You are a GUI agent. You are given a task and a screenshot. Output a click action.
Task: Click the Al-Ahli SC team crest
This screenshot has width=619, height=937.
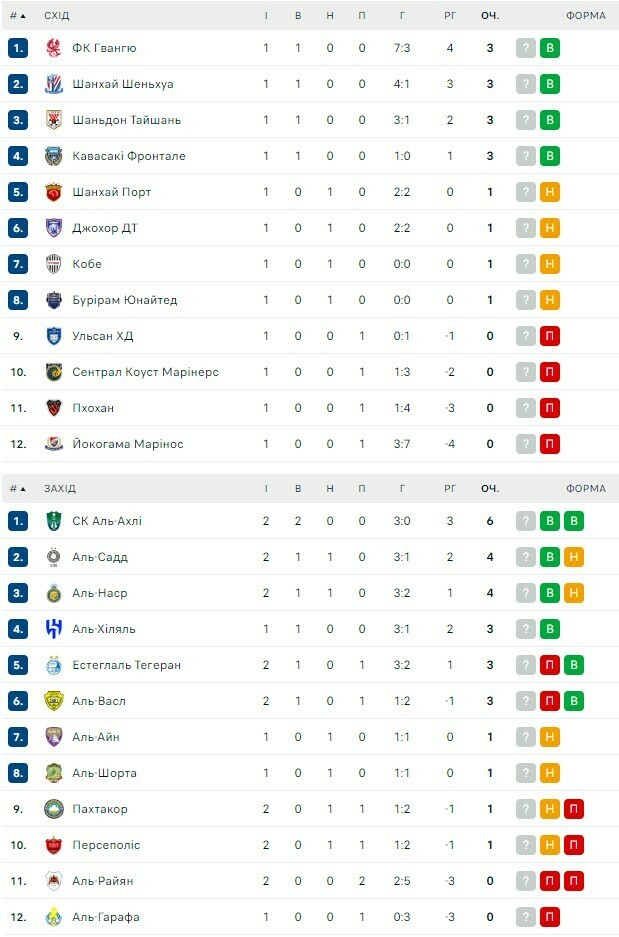pos(54,521)
